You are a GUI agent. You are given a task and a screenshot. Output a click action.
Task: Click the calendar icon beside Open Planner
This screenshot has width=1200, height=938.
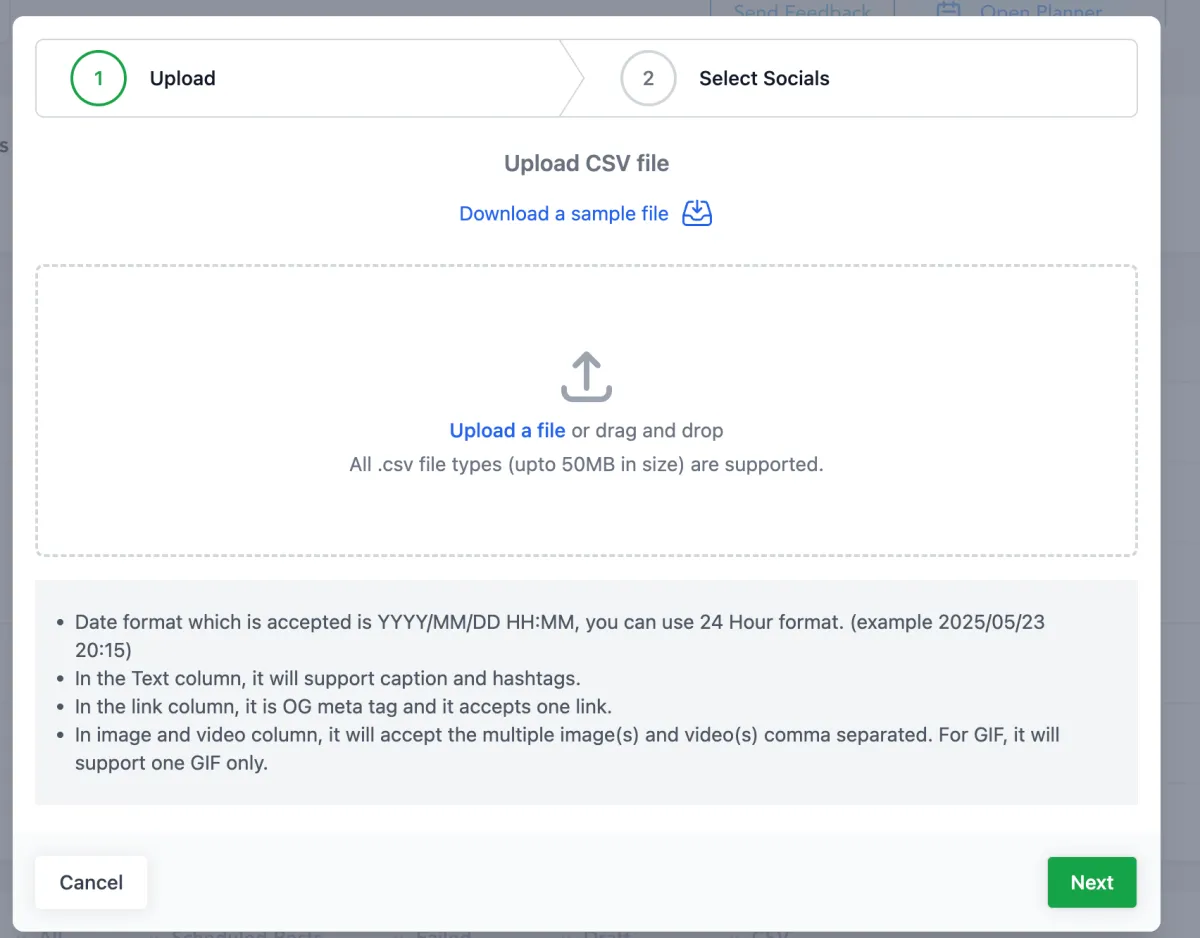948,10
